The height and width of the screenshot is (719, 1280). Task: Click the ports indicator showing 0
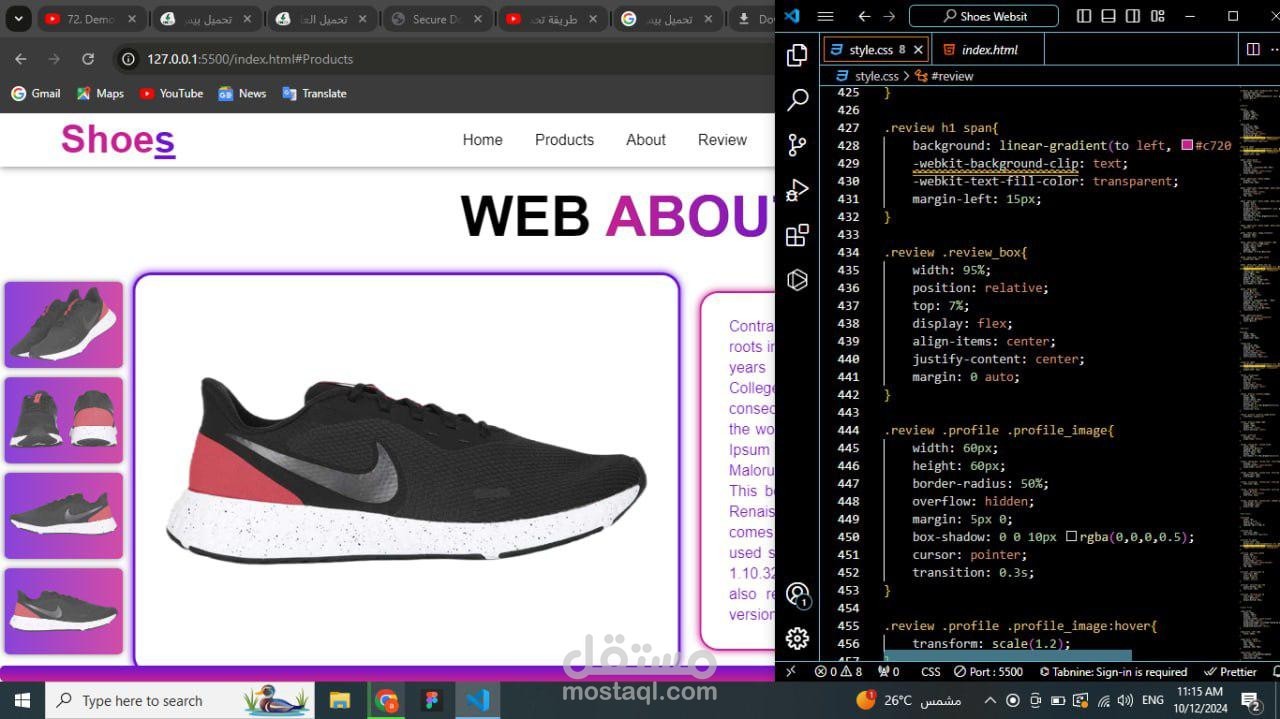[889, 672]
